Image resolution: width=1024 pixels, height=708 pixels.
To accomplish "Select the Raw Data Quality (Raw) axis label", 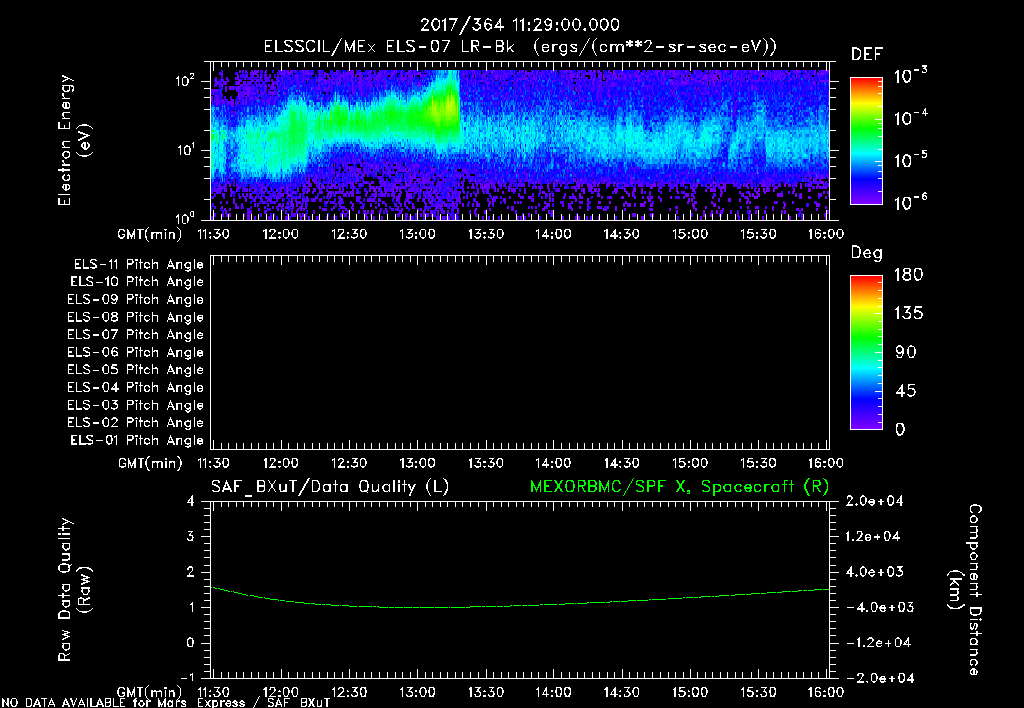I will 74,590.
